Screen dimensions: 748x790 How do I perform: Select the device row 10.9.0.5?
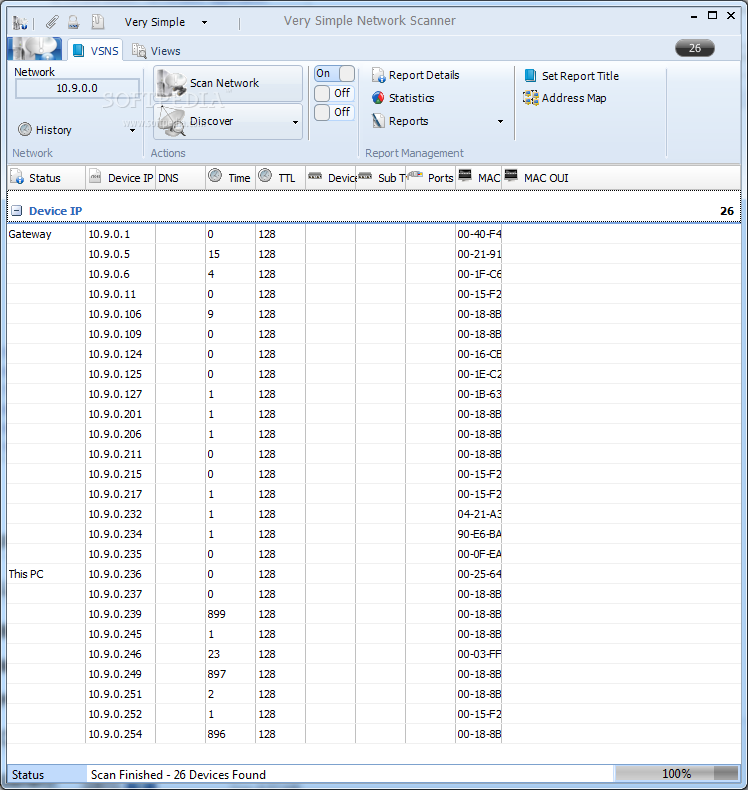point(374,254)
